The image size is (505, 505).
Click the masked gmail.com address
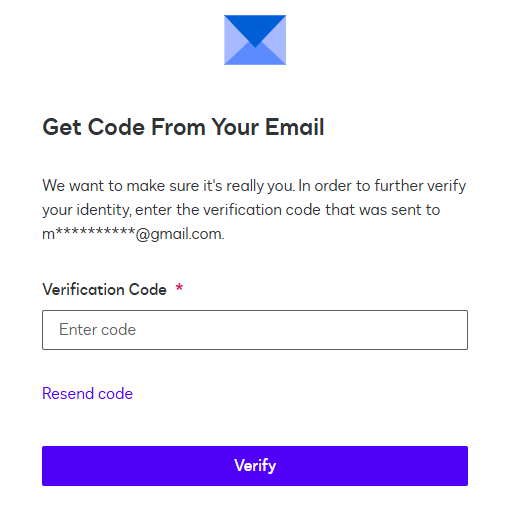click(x=133, y=234)
